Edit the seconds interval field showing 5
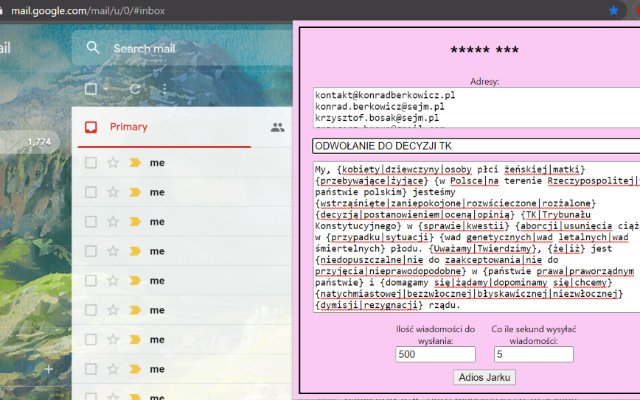The image size is (640, 400). point(533,354)
